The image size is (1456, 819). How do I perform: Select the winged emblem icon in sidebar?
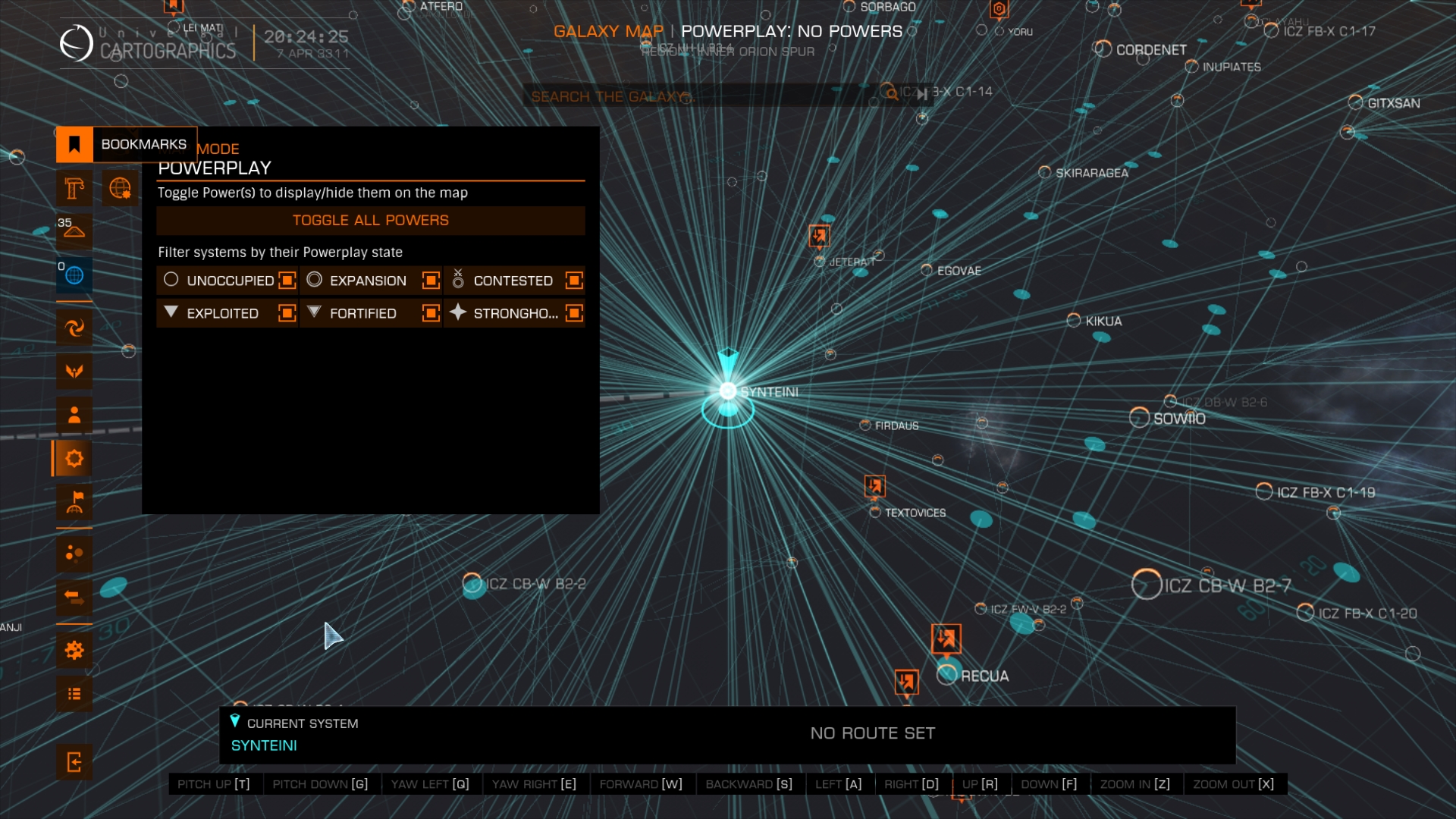point(74,371)
